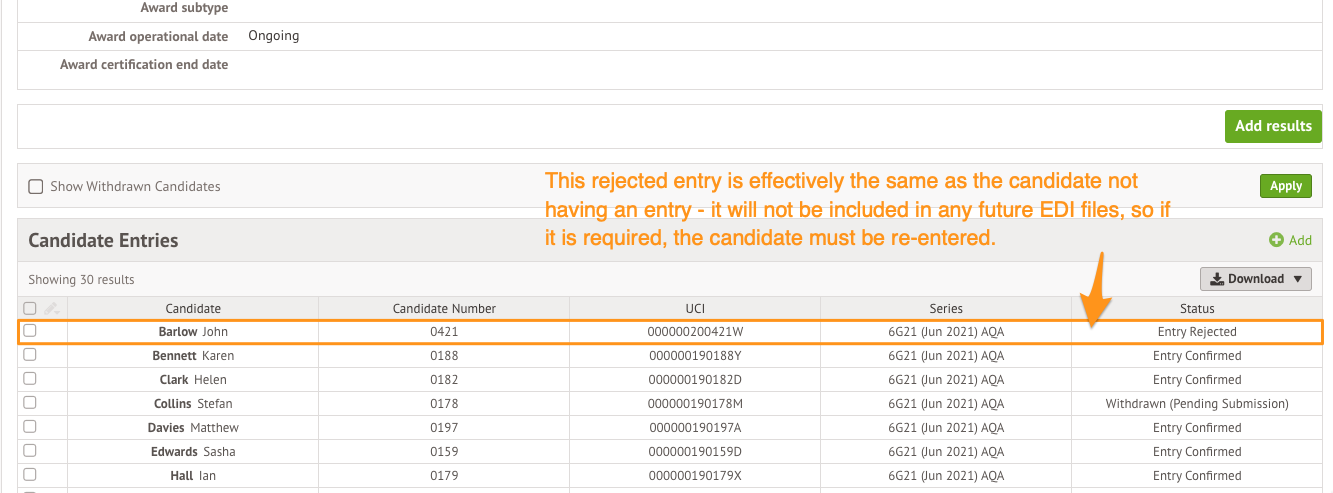Click the Series column header

[946, 309]
